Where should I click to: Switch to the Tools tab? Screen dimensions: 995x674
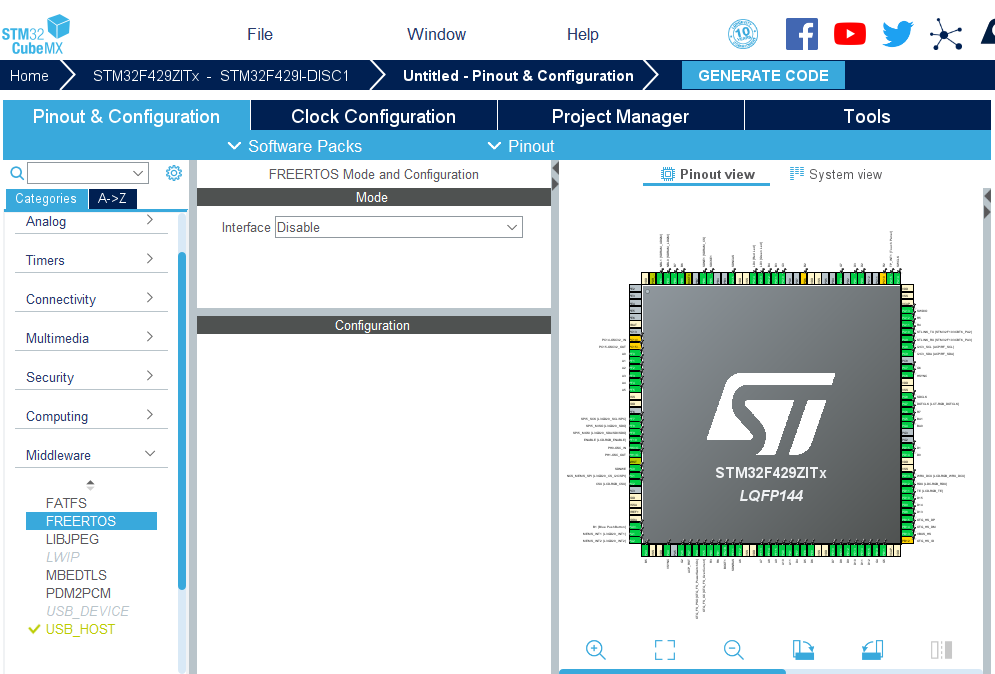(x=867, y=116)
